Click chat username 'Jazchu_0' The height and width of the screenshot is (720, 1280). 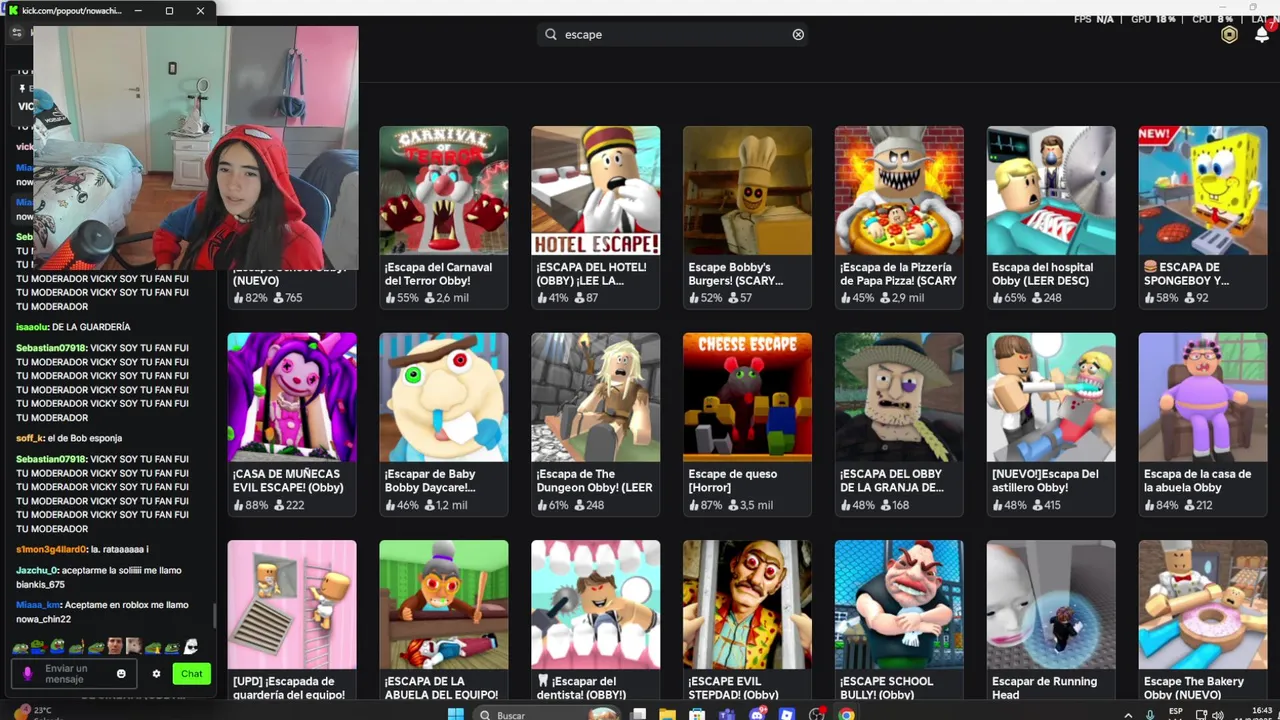click(x=37, y=570)
